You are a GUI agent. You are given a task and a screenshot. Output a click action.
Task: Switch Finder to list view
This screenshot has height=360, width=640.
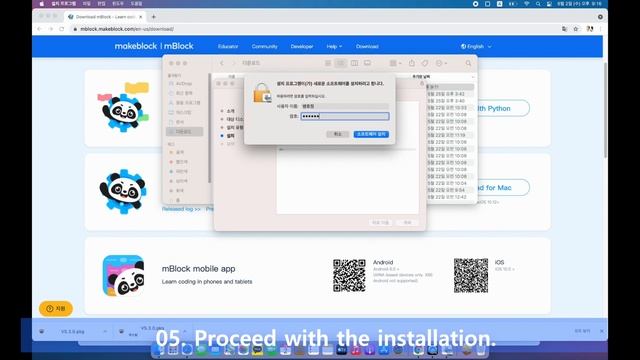(340, 63)
